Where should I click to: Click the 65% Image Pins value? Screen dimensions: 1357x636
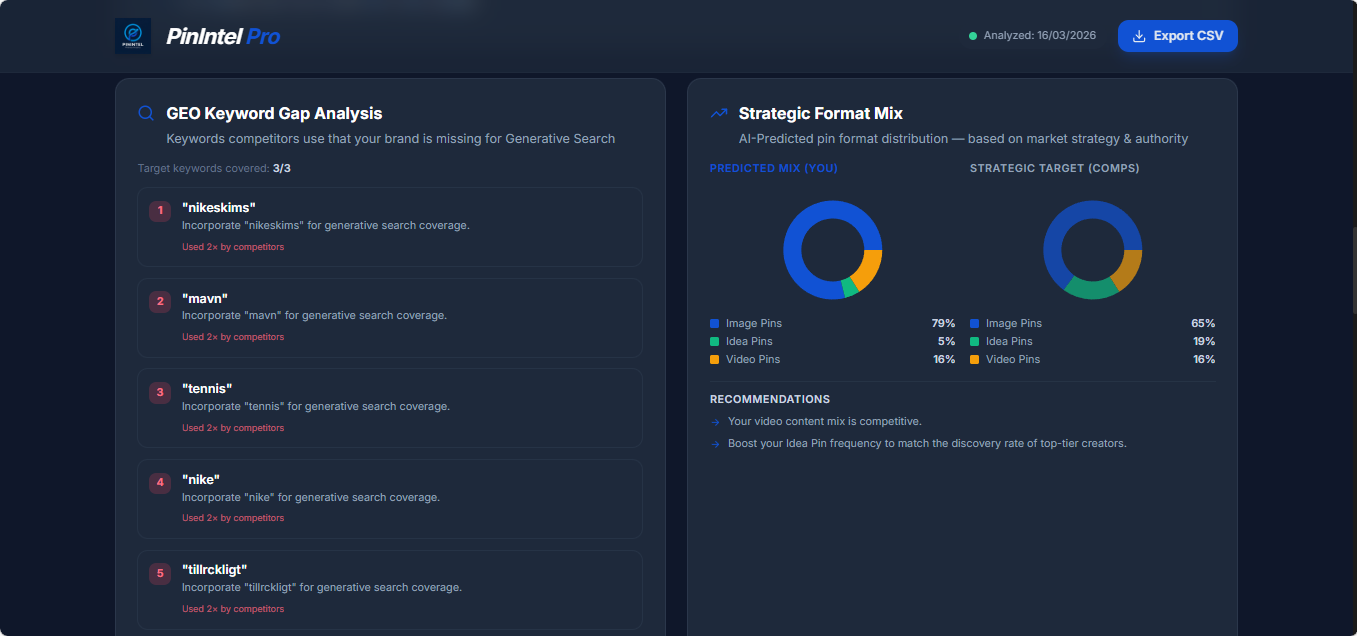pyautogui.click(x=1203, y=324)
